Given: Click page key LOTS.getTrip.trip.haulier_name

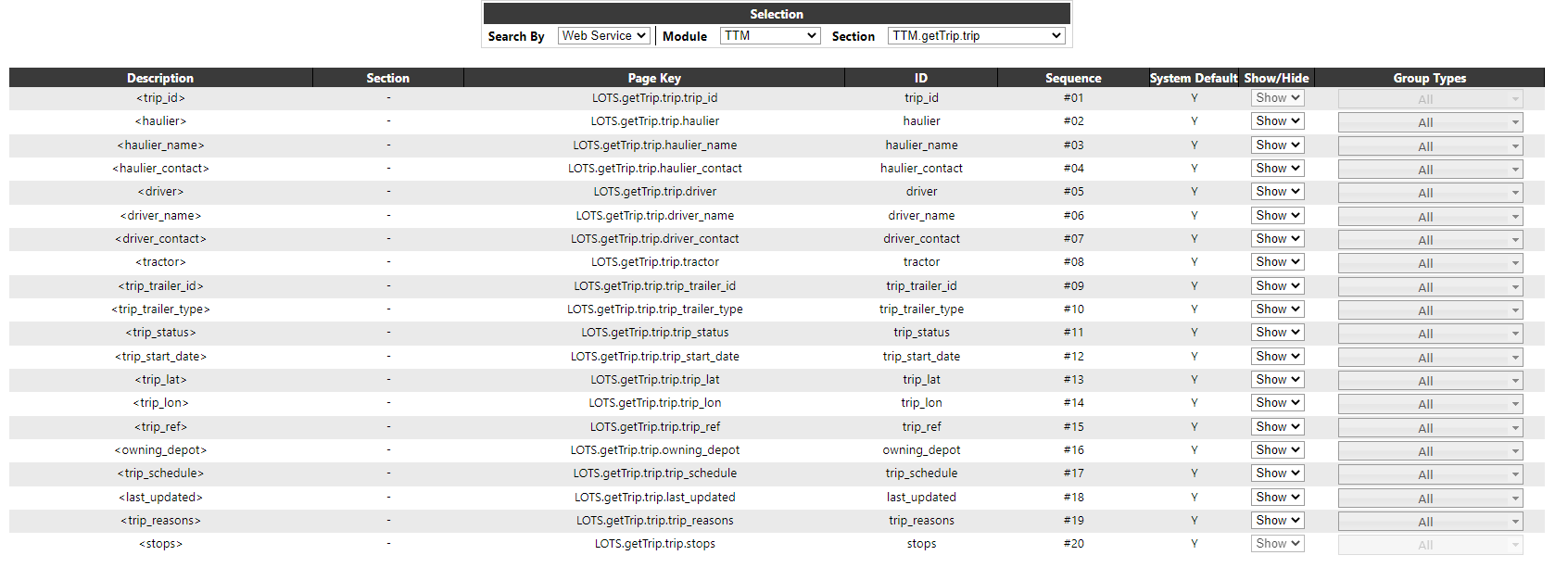Looking at the screenshot, I should [655, 145].
